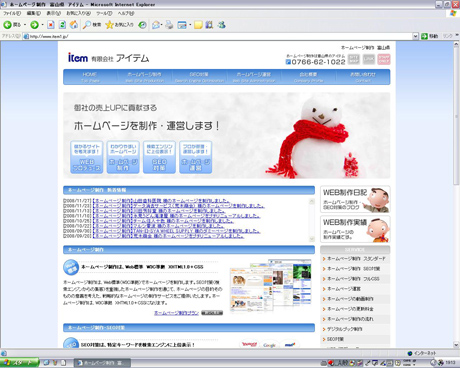
Task: Open the SEO nav tab on site
Action: pos(199,77)
